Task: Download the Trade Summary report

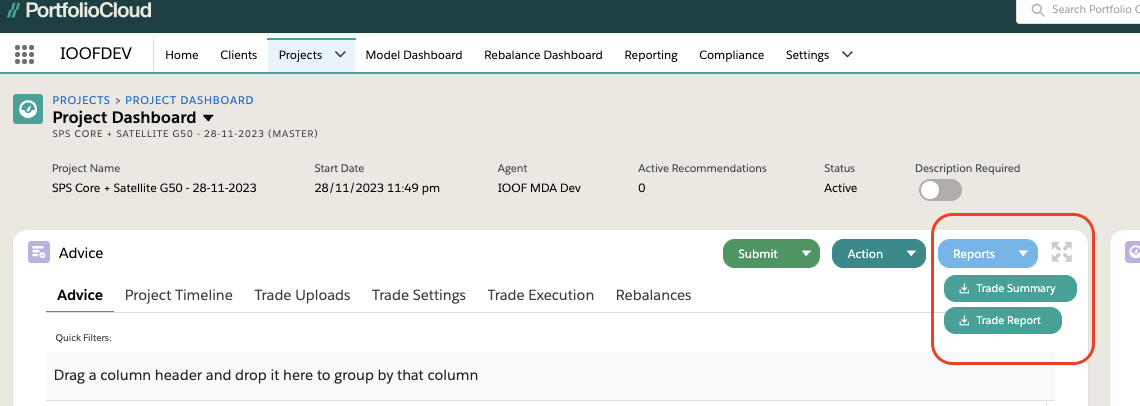Action: tap(1010, 288)
